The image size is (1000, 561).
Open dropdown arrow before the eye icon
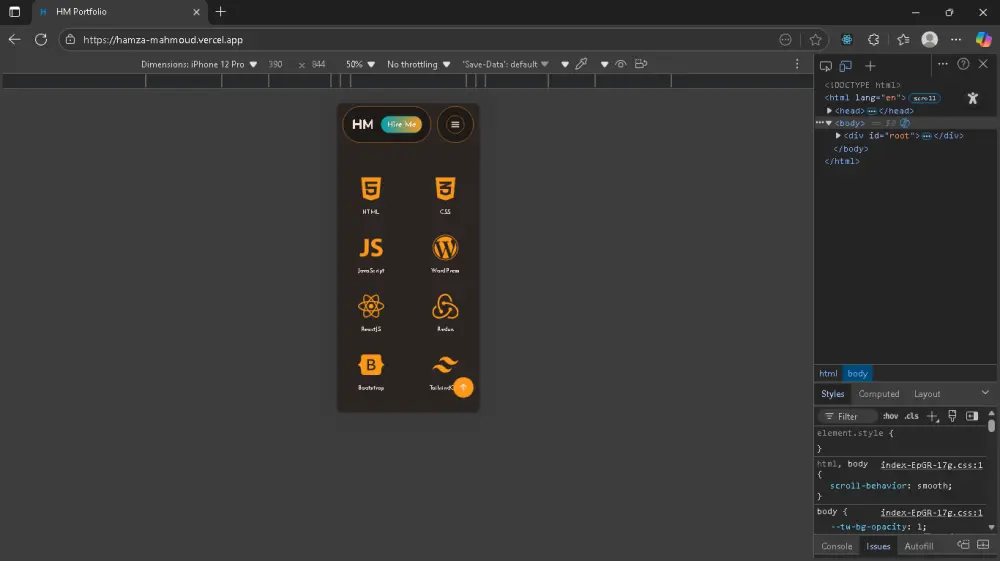(x=604, y=64)
